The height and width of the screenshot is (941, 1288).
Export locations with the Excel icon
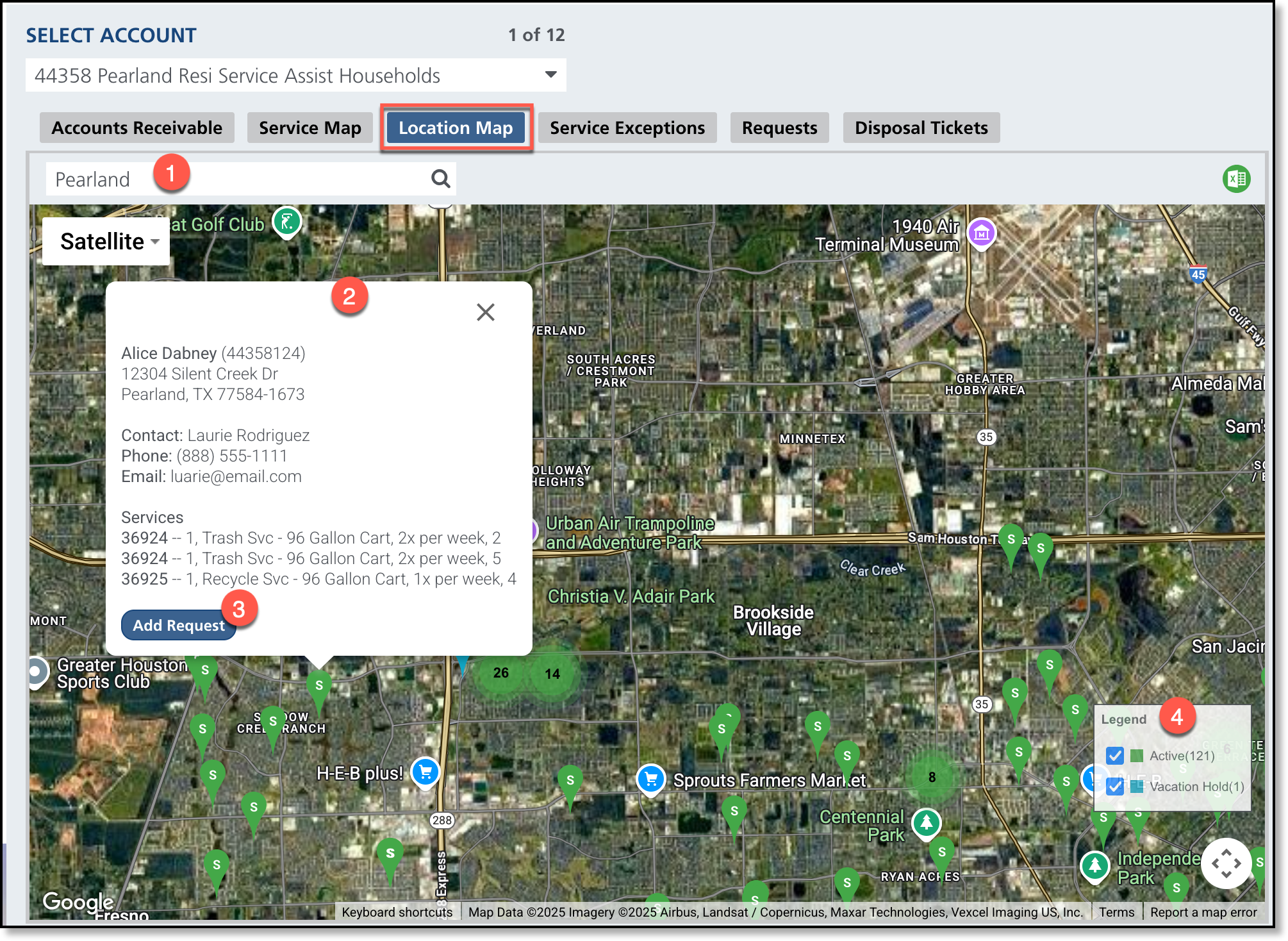coord(1236,179)
